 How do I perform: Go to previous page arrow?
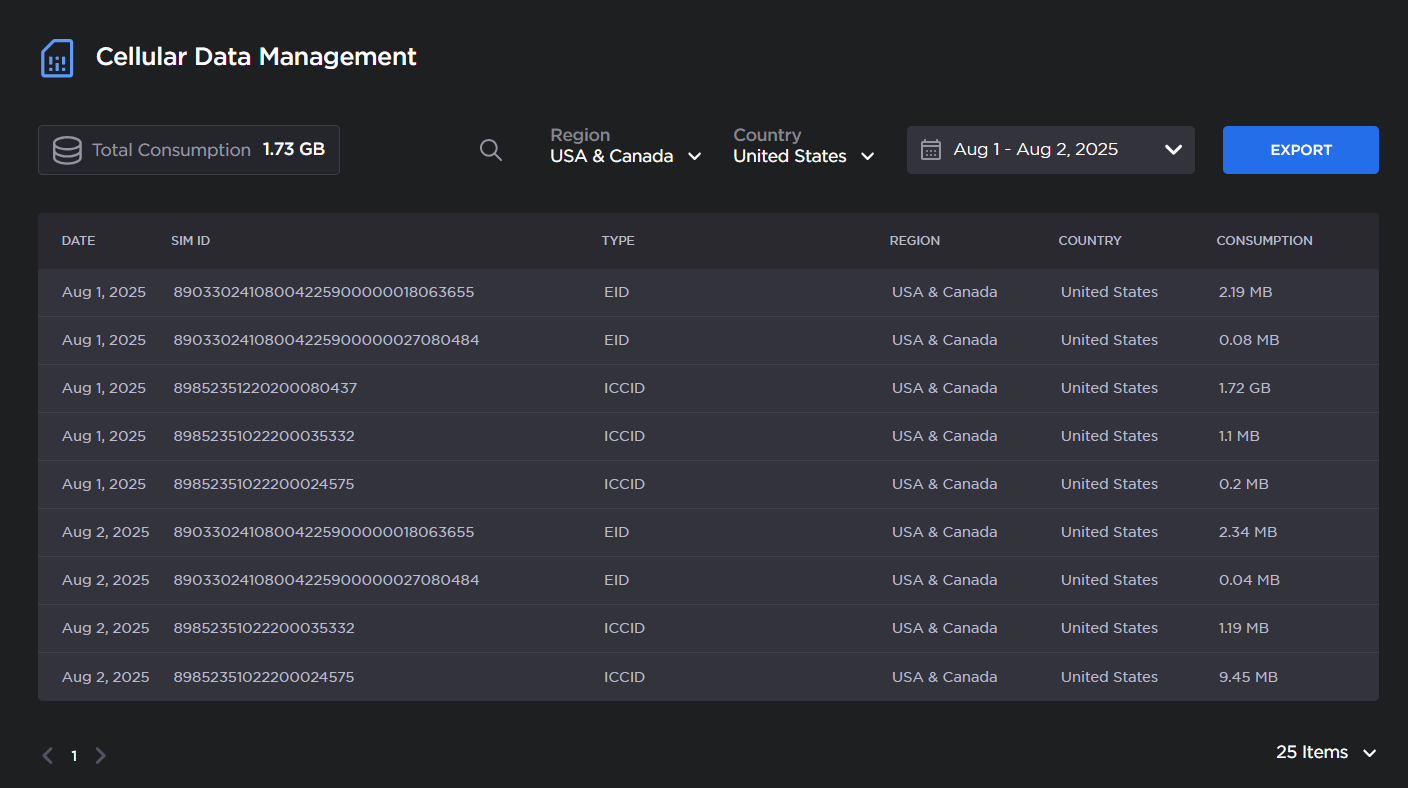click(47, 756)
